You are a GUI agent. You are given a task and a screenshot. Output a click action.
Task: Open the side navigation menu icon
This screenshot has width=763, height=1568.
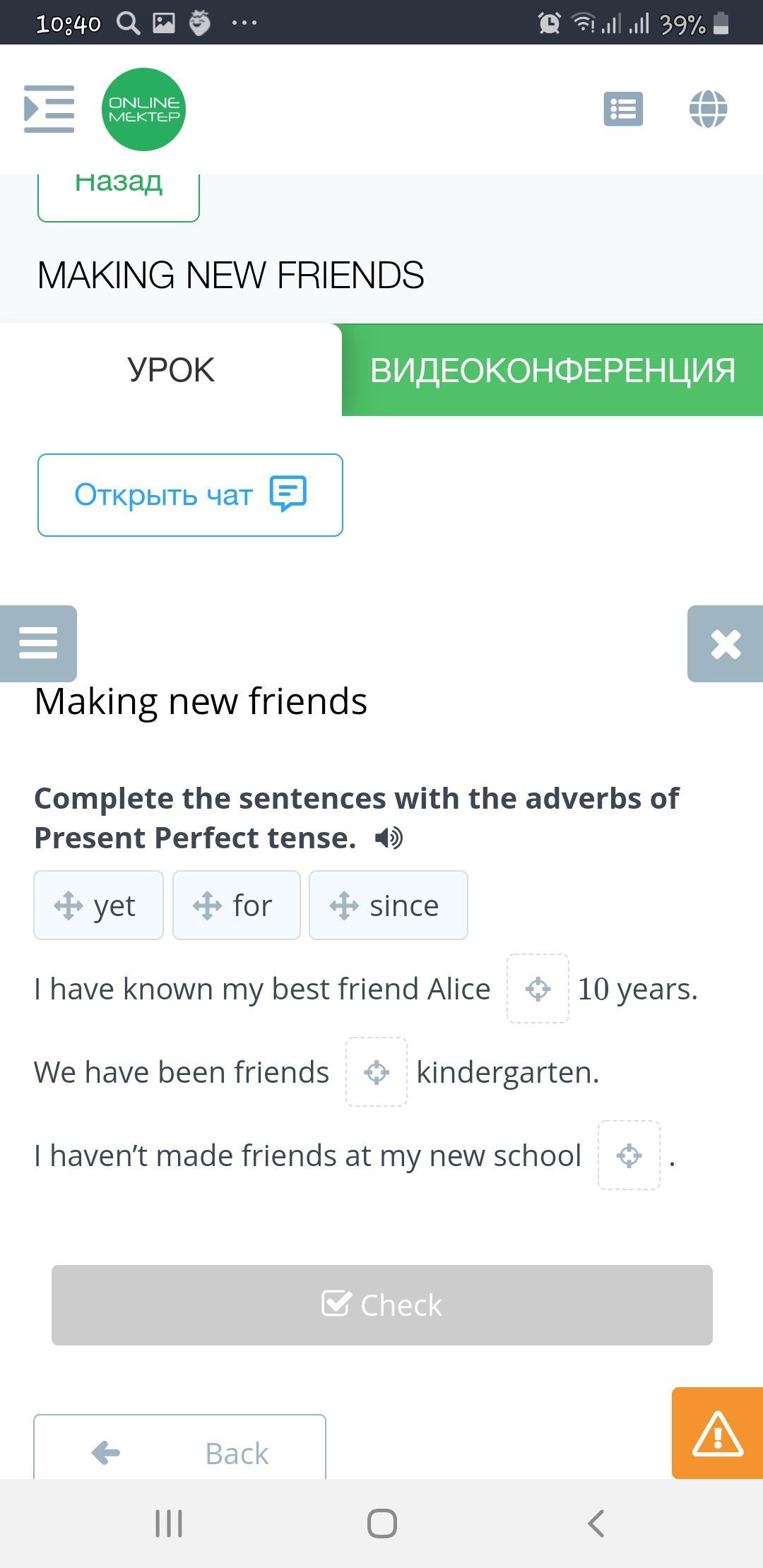click(49, 109)
